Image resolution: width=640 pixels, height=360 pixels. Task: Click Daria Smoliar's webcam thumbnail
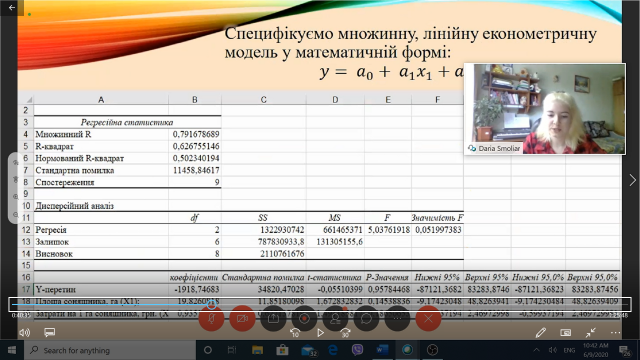point(544,109)
